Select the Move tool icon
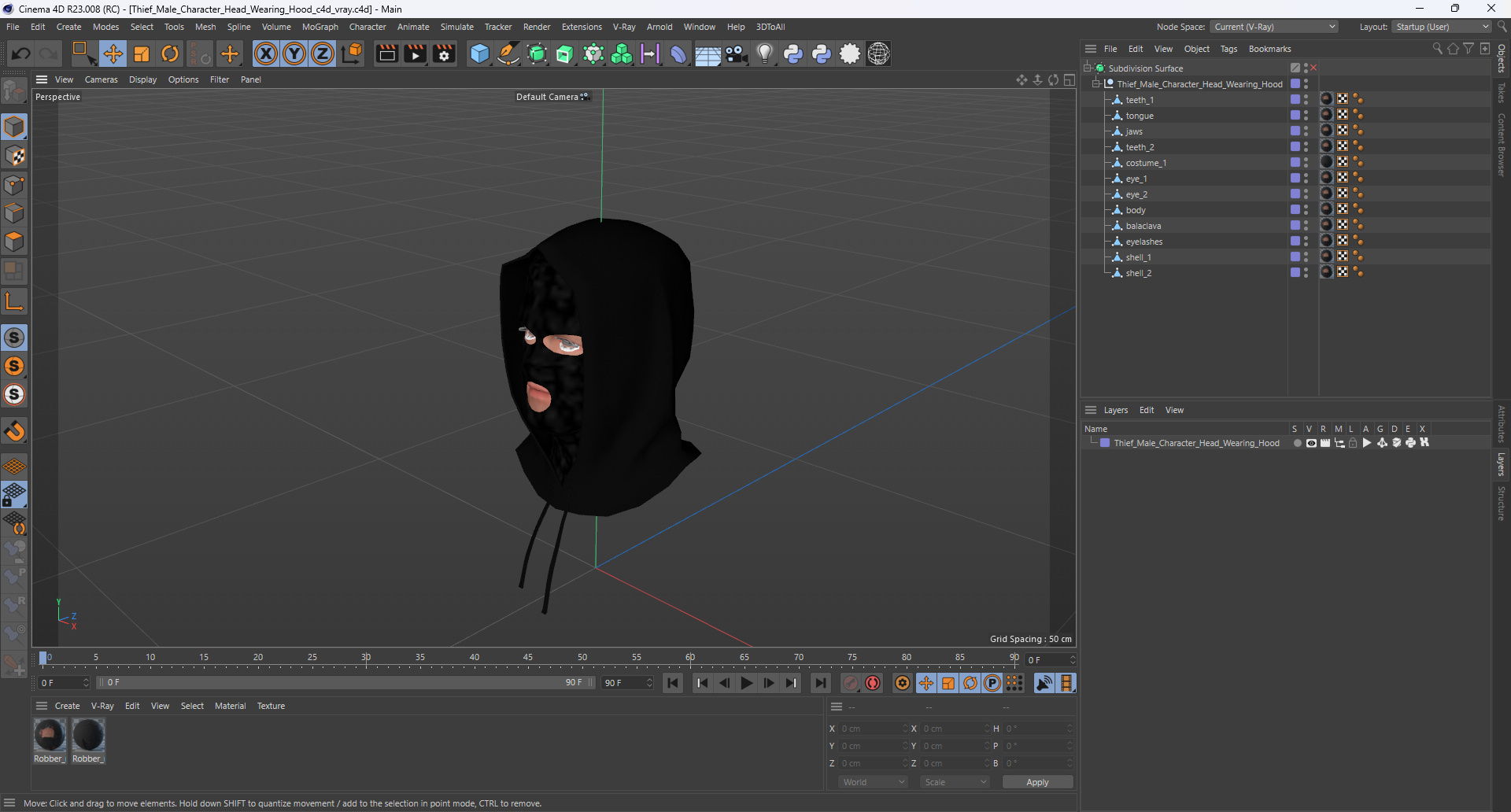 [113, 54]
